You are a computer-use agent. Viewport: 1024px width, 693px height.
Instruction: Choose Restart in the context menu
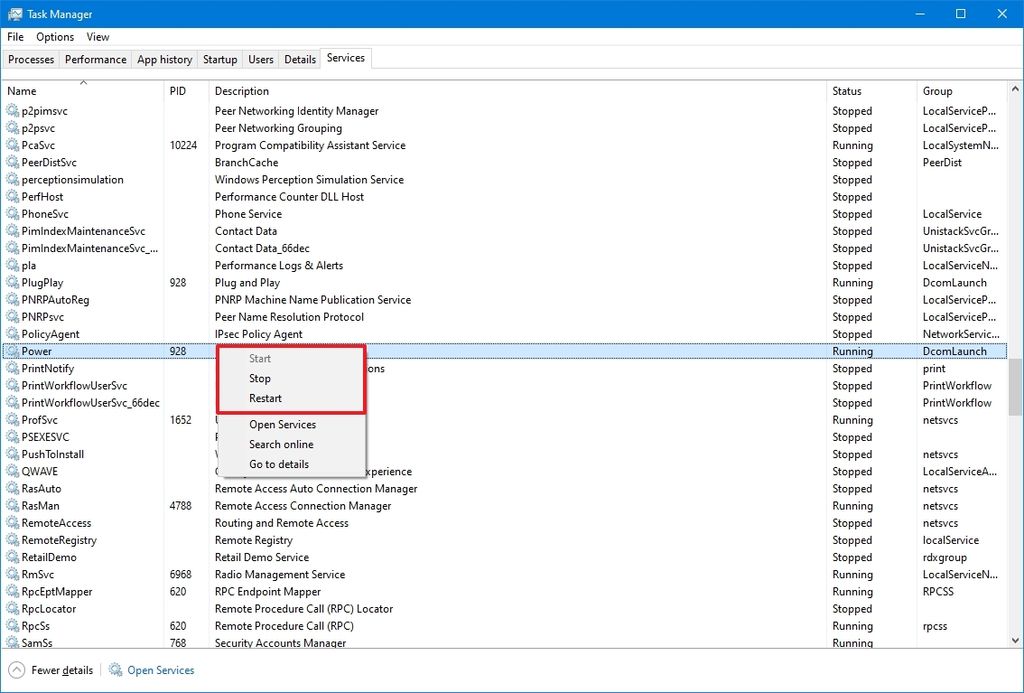(x=263, y=398)
